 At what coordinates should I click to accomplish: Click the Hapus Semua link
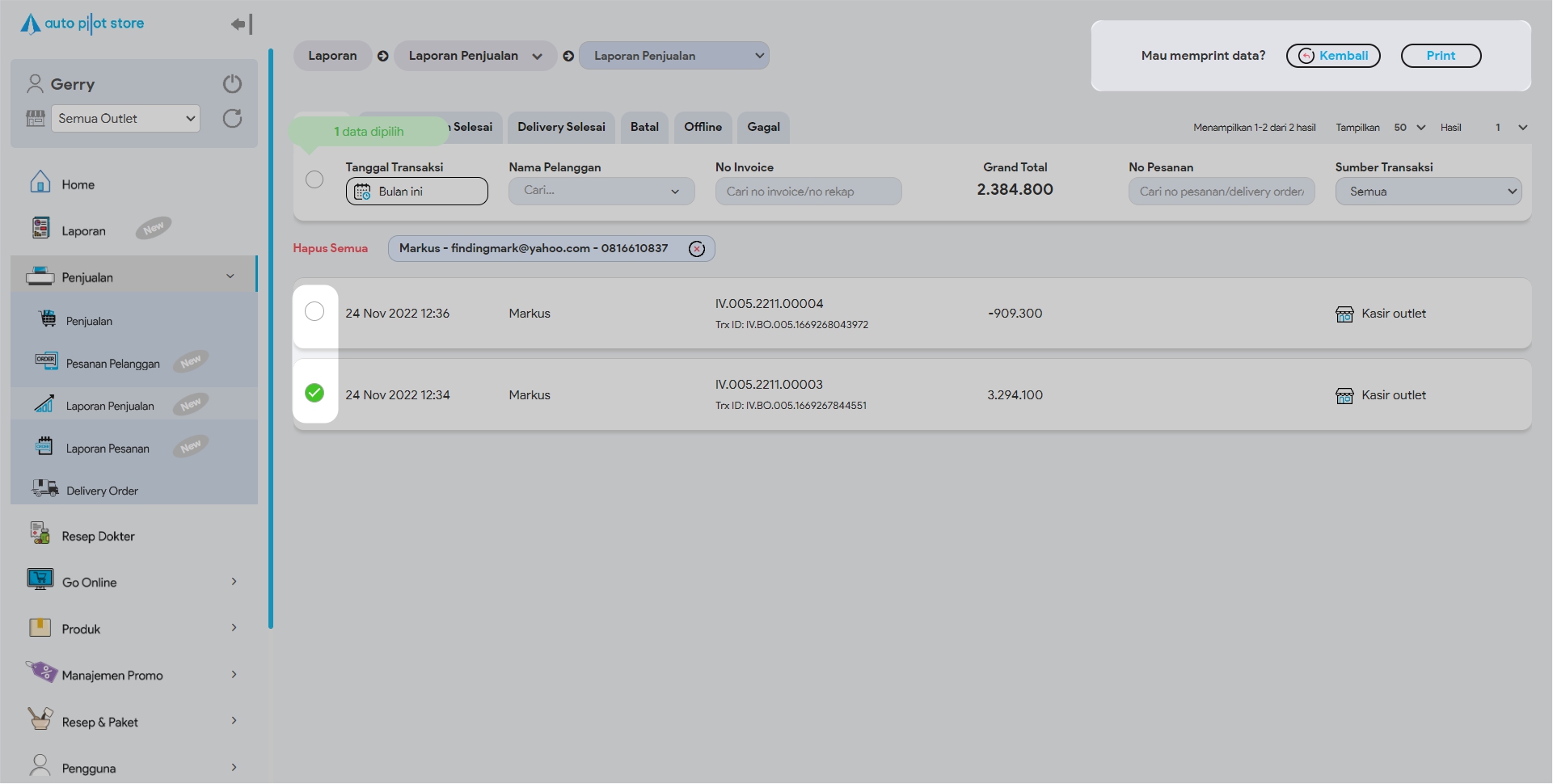click(330, 248)
